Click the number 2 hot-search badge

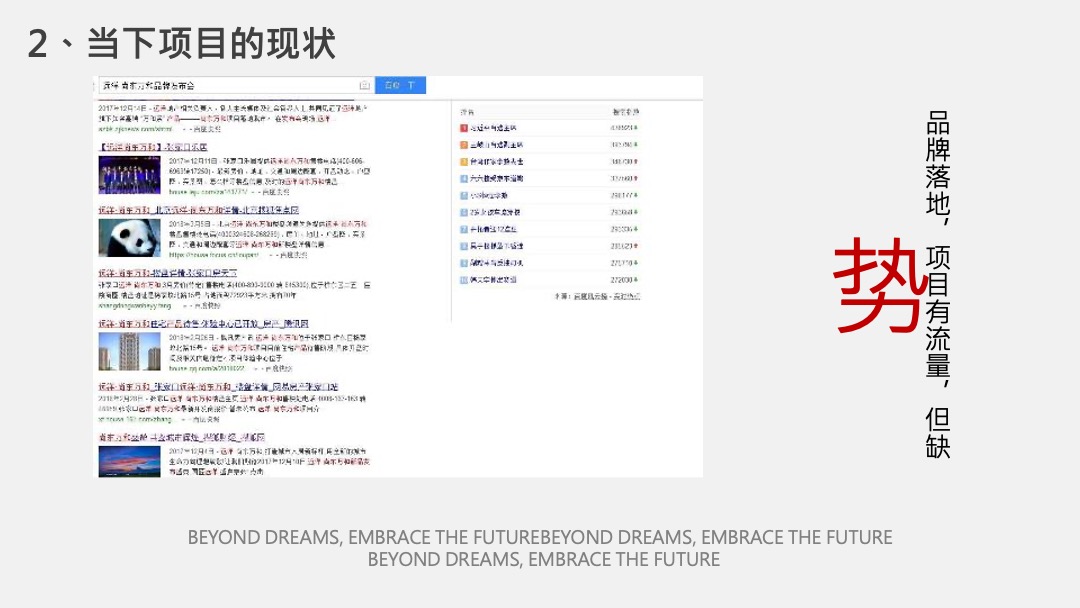[462, 145]
